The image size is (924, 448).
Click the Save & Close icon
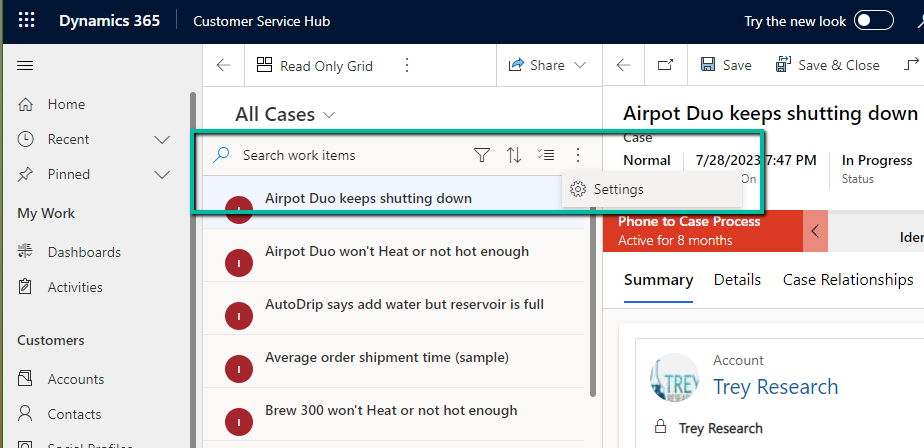[x=784, y=65]
